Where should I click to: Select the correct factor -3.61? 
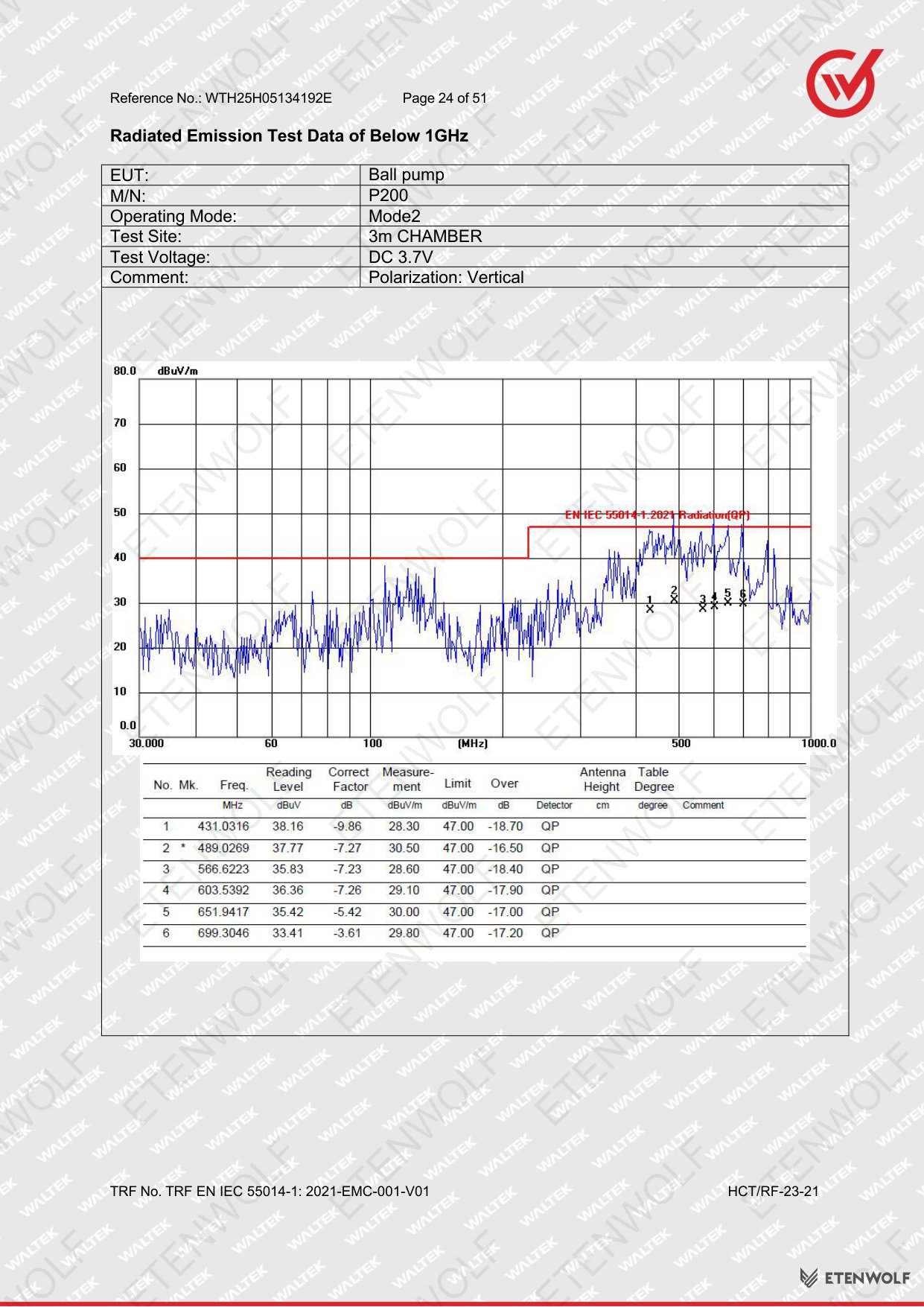[347, 932]
